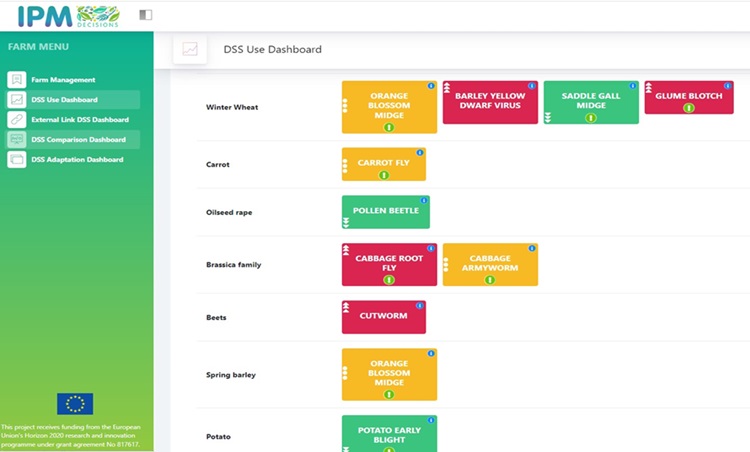Screen dimensions: 750x452
Task: Click the down arrows on Pollen Beetle card
Action: pyautogui.click(x=346, y=223)
